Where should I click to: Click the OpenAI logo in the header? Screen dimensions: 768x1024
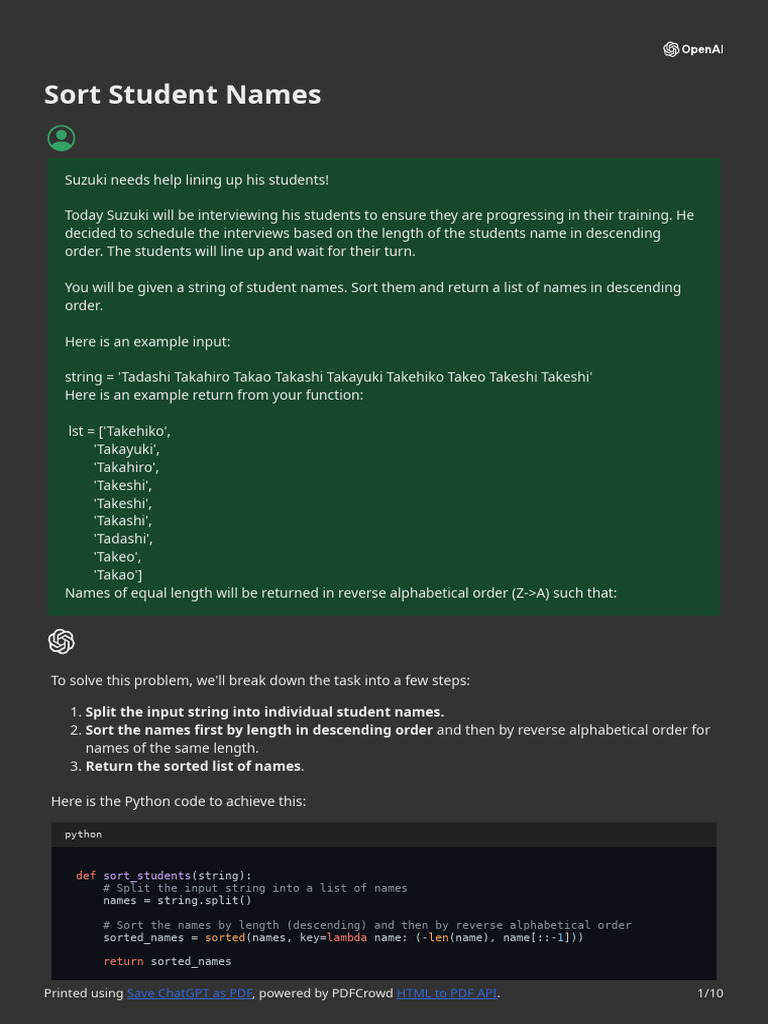point(671,50)
